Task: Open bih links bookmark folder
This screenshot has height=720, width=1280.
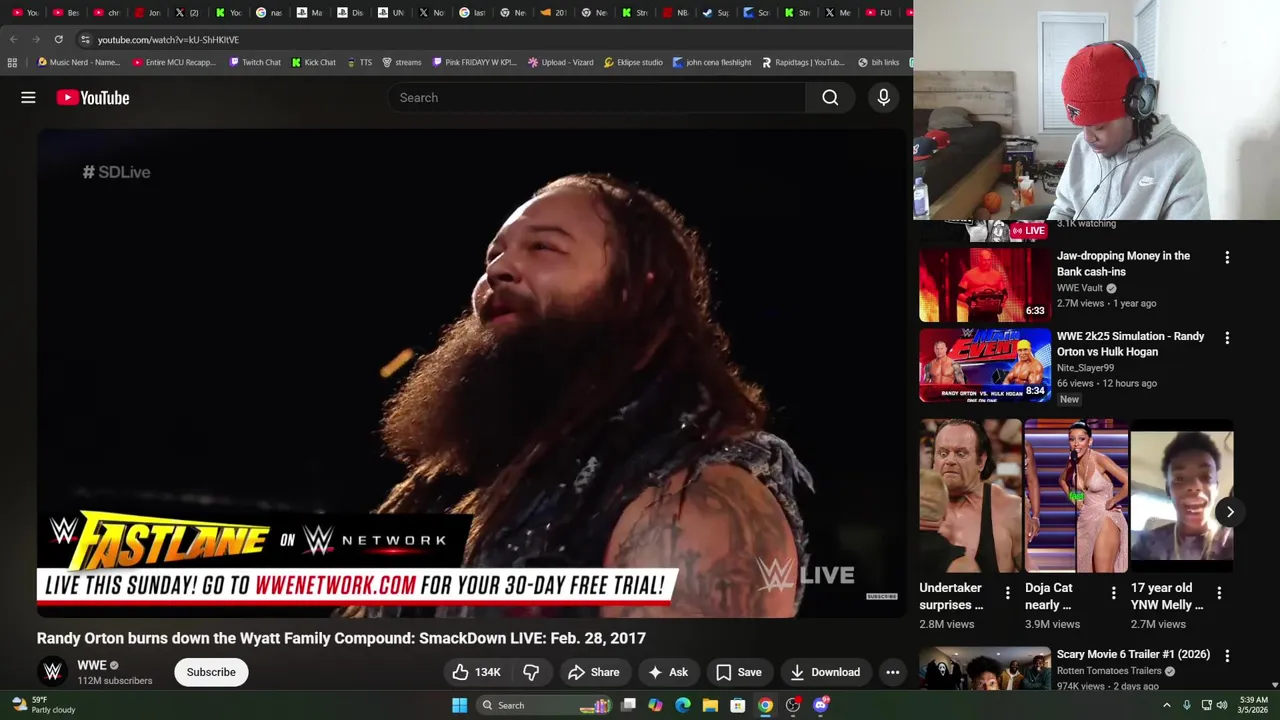Action: tap(879, 62)
